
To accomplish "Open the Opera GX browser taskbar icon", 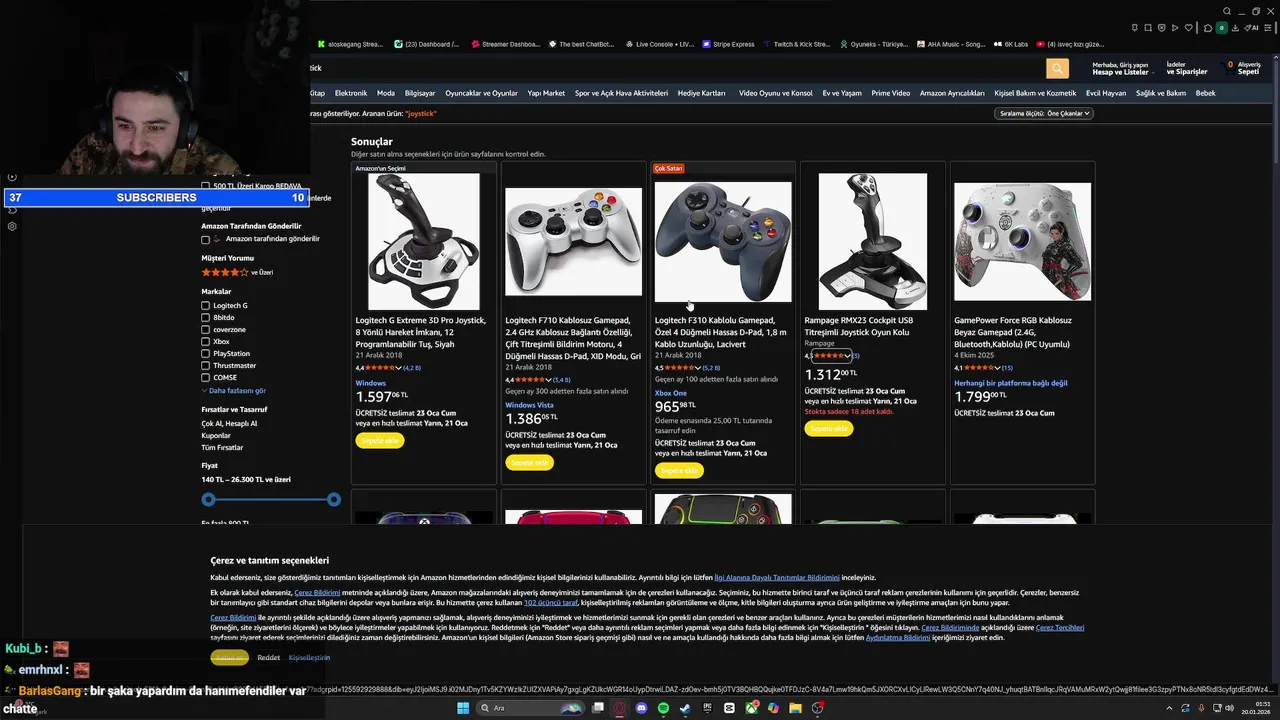I will [619, 708].
